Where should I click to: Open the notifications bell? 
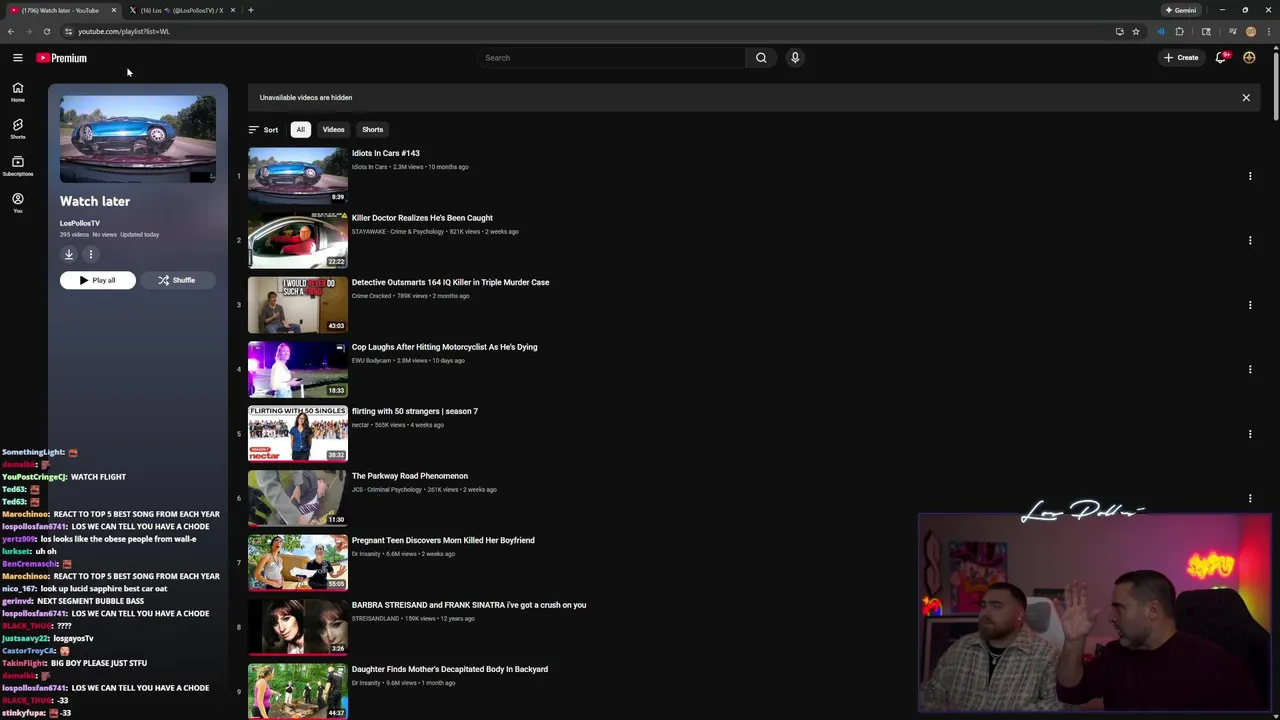[1221, 58]
